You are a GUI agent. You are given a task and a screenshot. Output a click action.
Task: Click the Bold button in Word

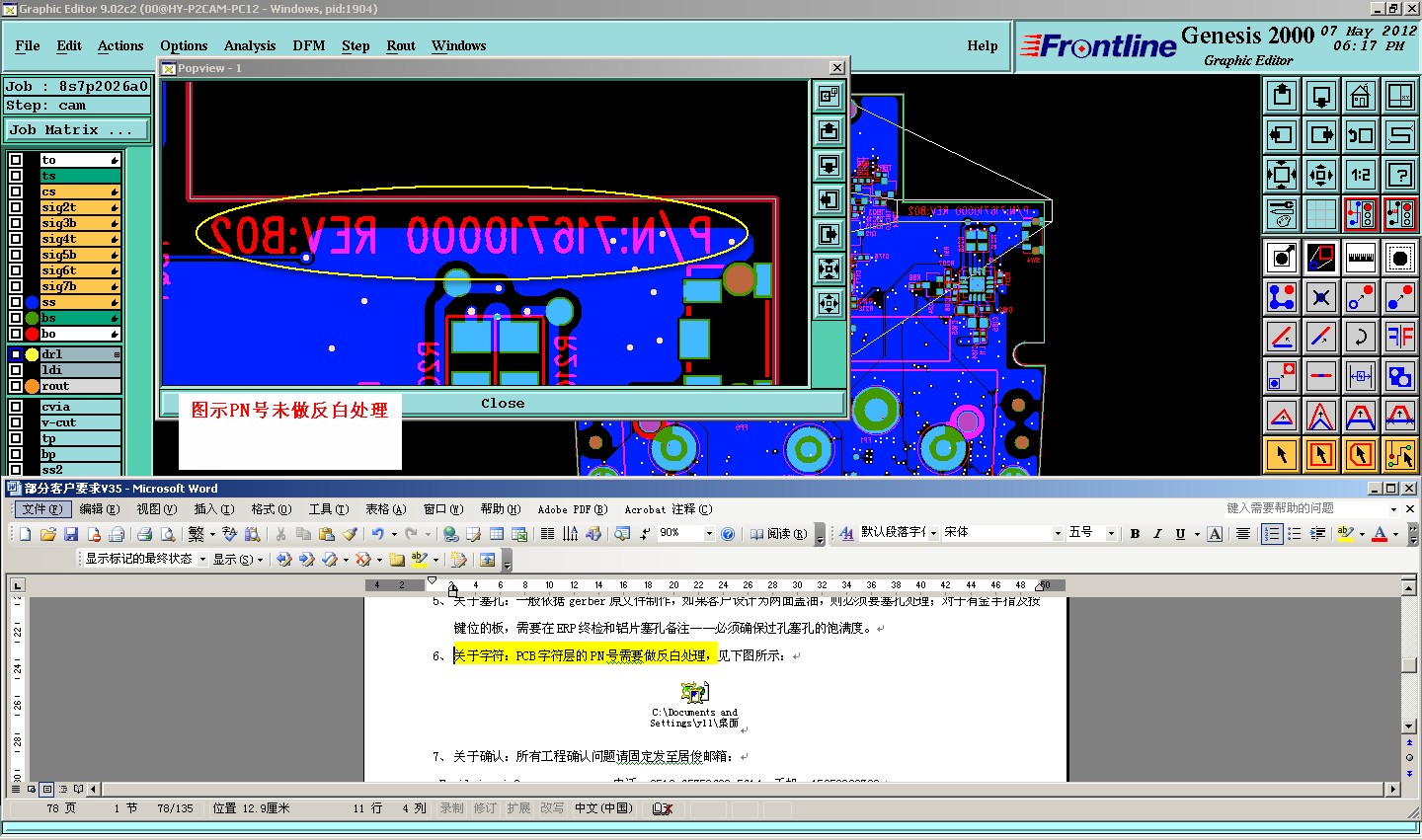[1135, 534]
